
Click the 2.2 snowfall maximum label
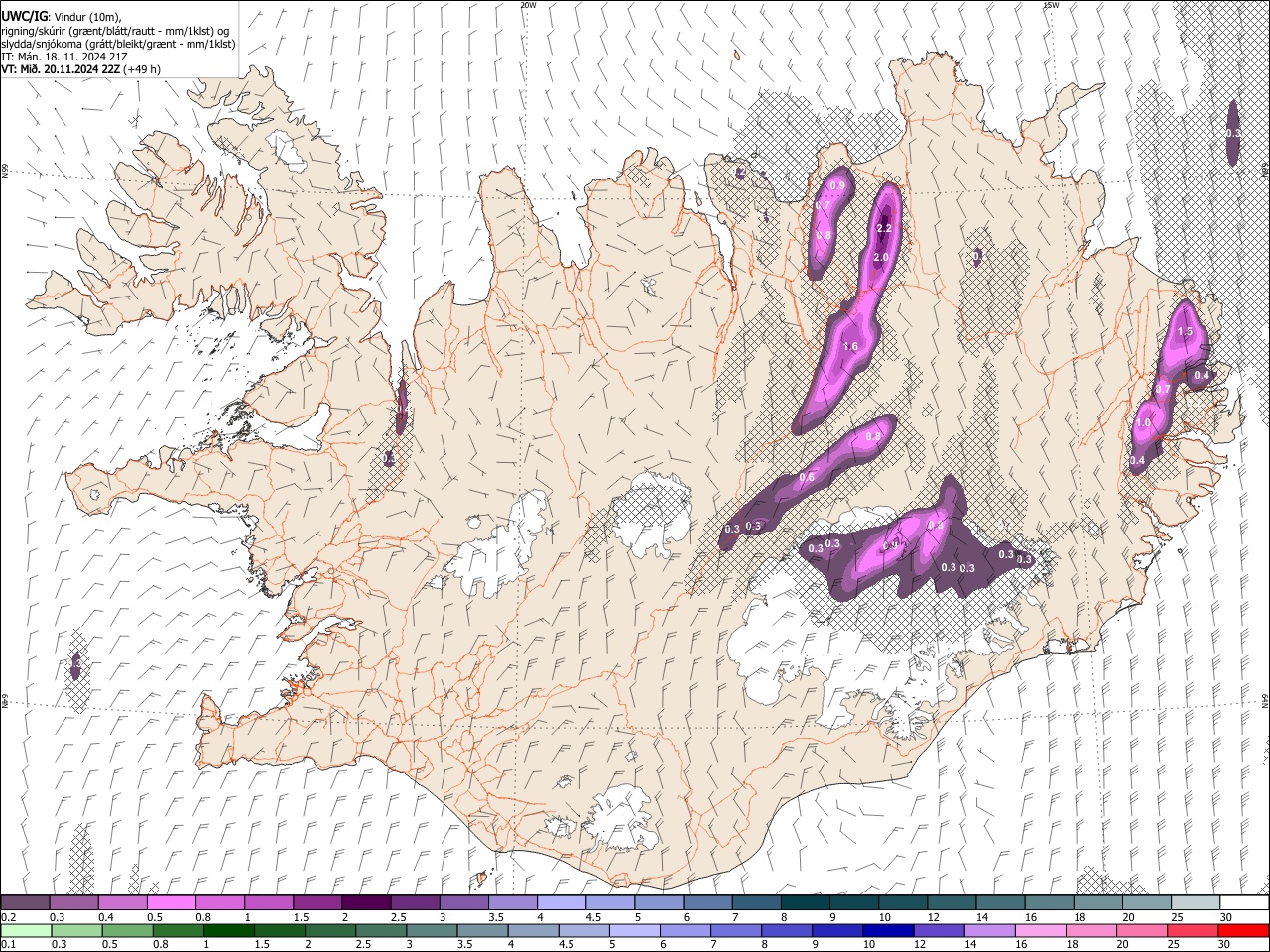[885, 228]
